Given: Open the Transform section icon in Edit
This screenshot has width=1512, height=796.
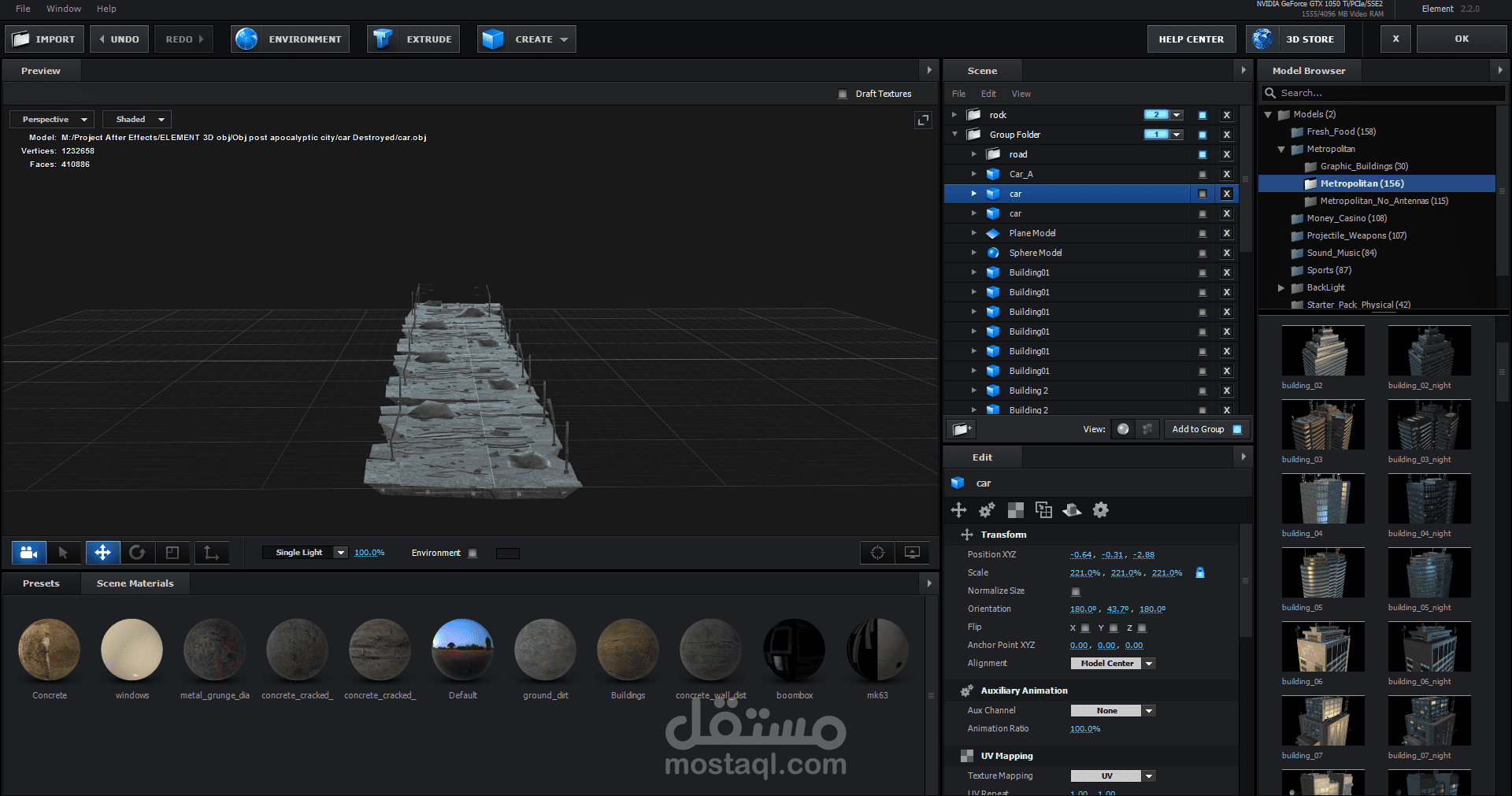Looking at the screenshot, I should coord(958,510).
